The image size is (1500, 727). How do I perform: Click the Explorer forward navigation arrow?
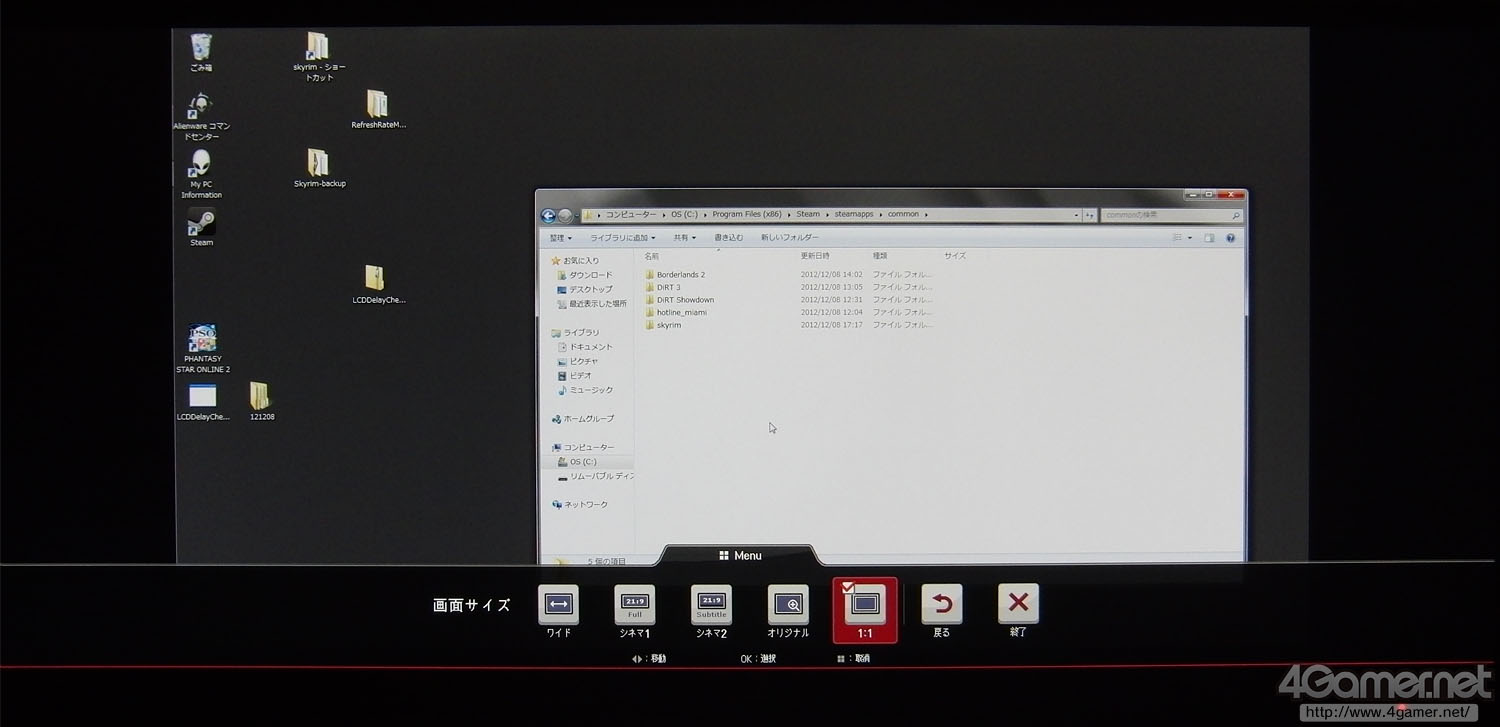coord(565,215)
